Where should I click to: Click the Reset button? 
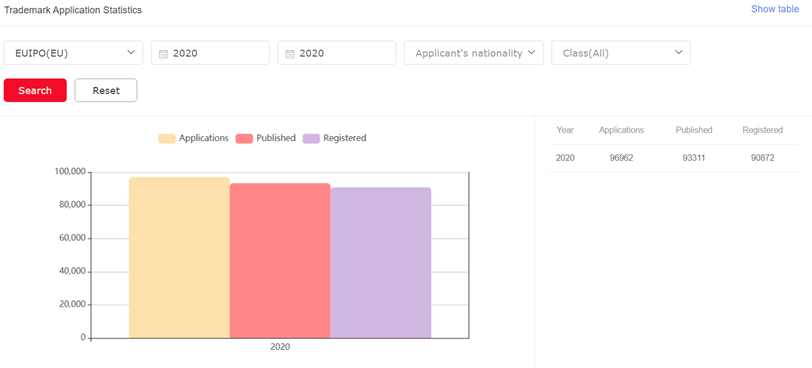(106, 90)
